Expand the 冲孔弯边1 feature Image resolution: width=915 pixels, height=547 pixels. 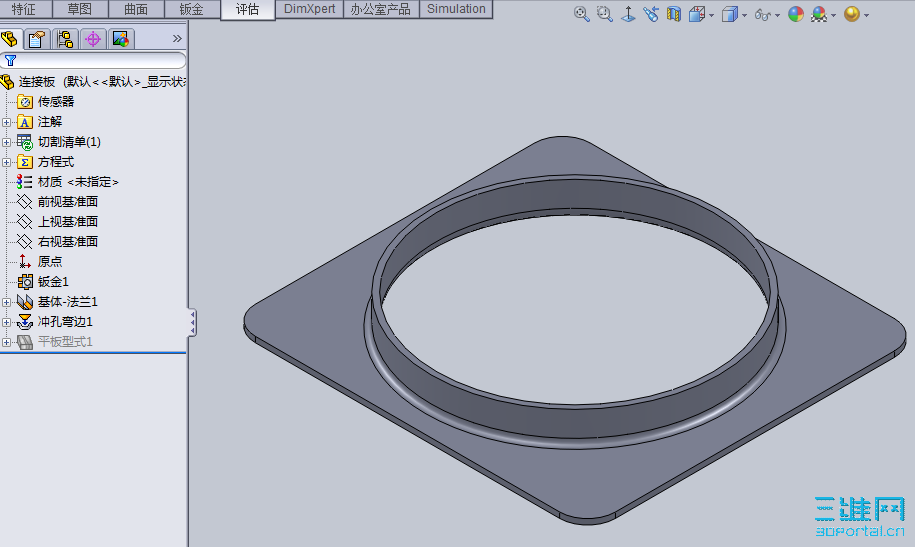point(6,322)
